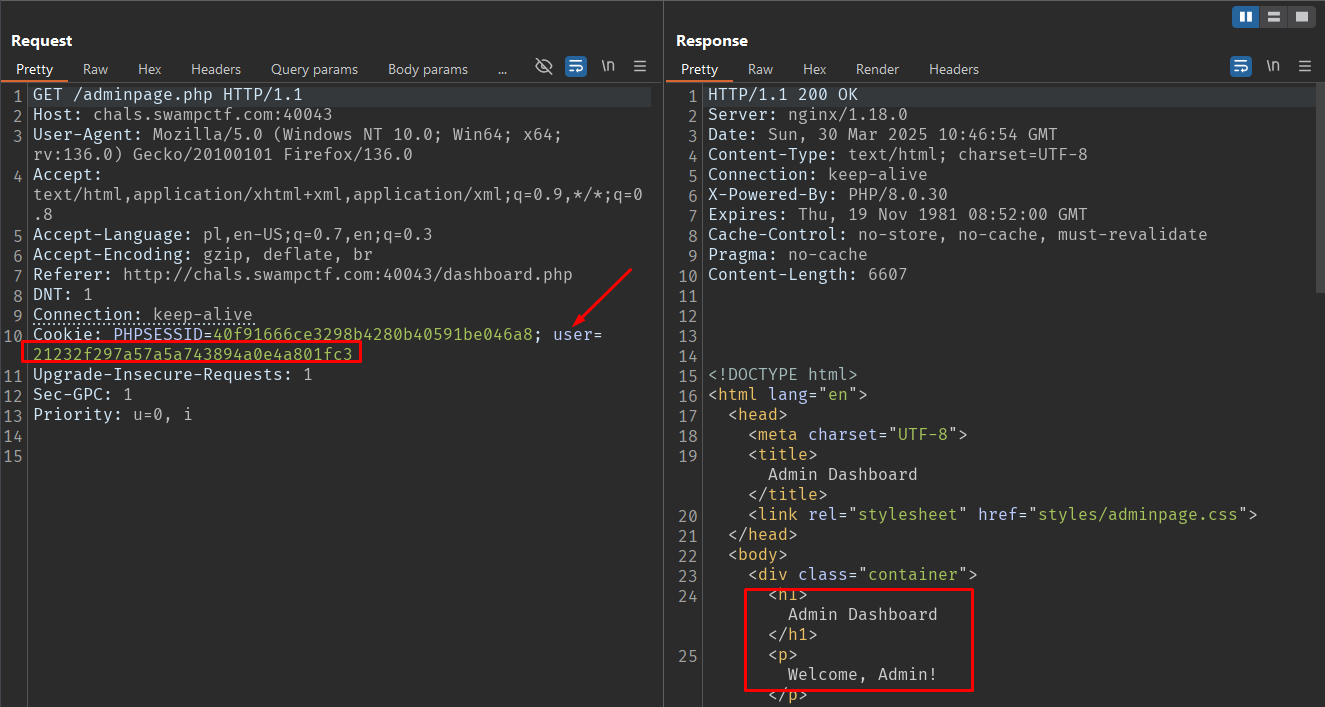
Task: Switch to combined single-pane layout icon
Action: (1300, 17)
